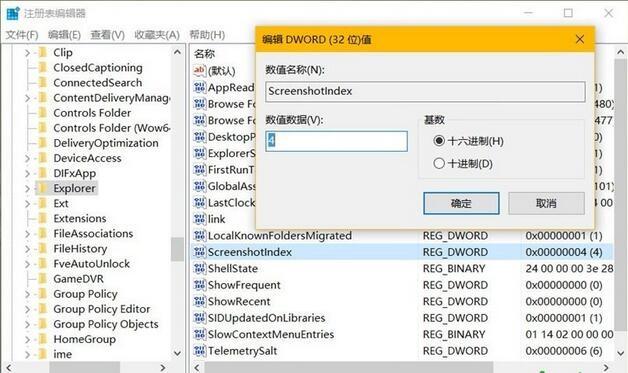Screen dimensions: 628x373
Task: Click the ShowFrequent value icon
Action: [199, 284]
